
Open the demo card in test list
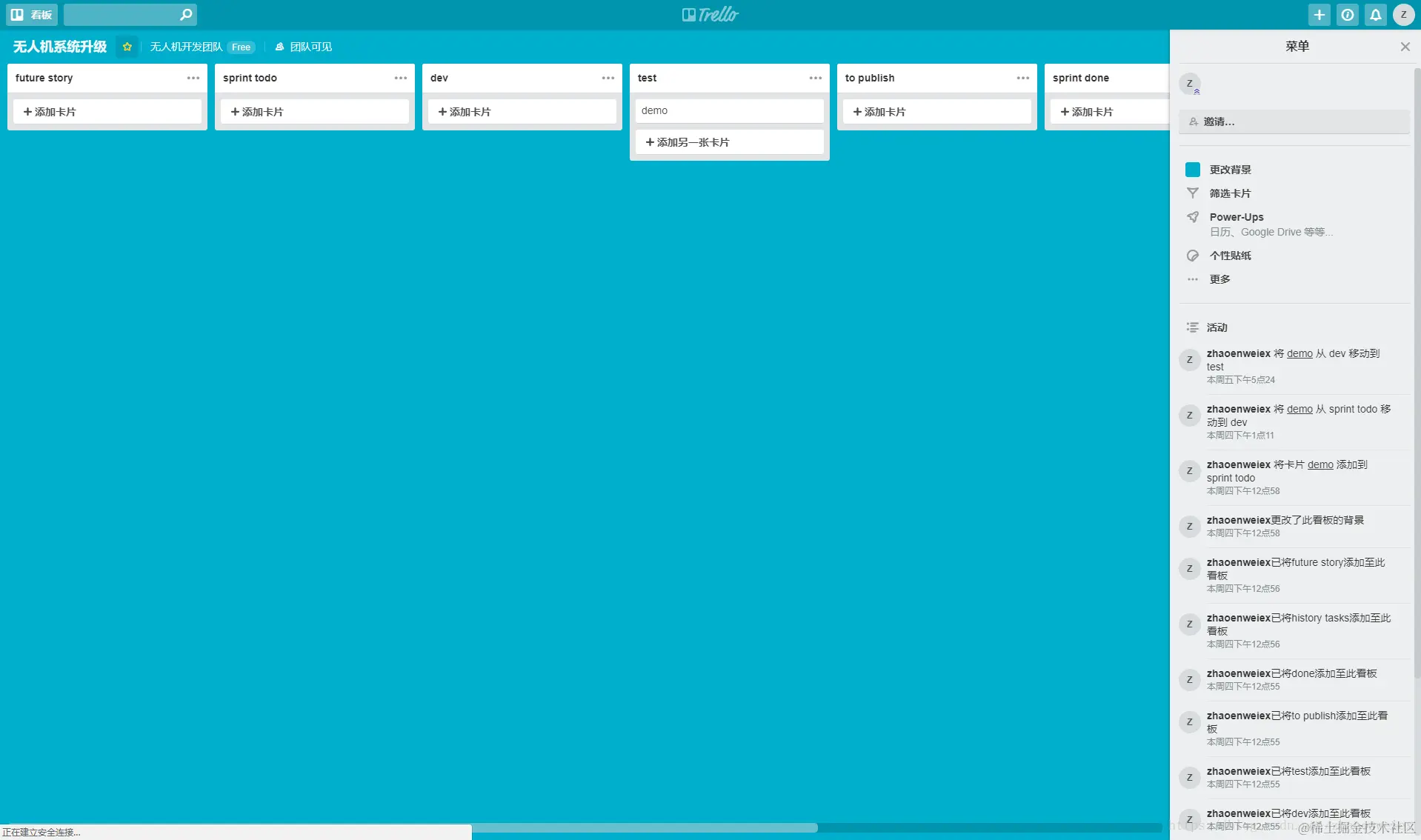[x=730, y=110]
